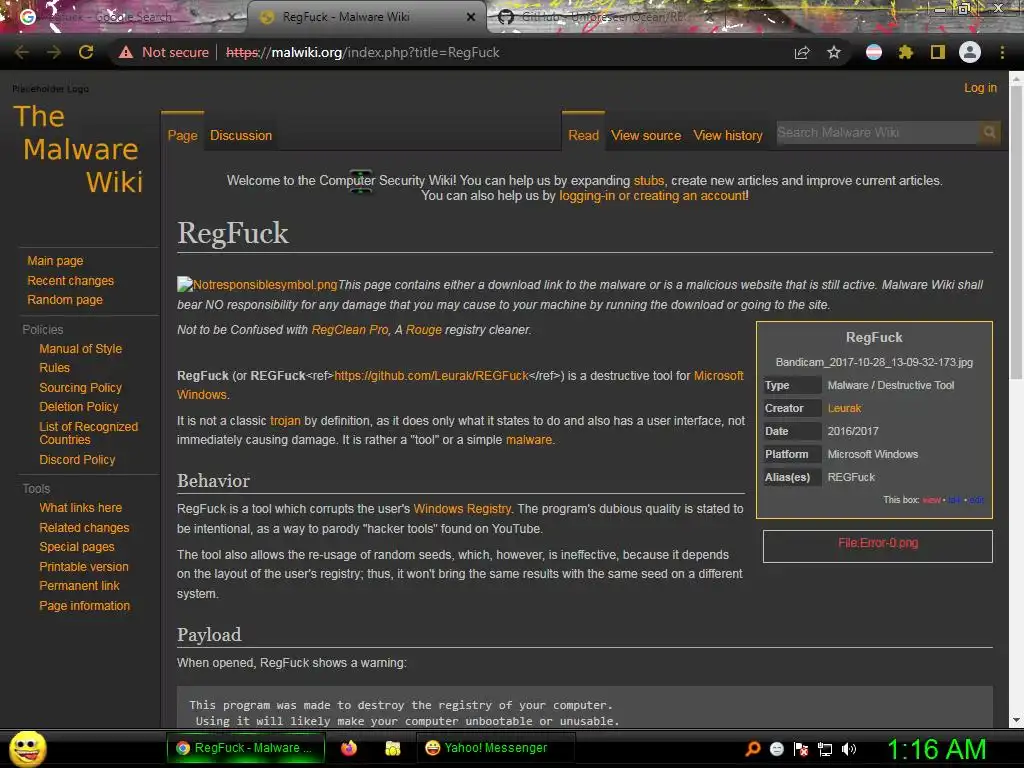Open Discord Policy link
The width and height of the screenshot is (1024, 768).
pyautogui.click(x=77, y=460)
